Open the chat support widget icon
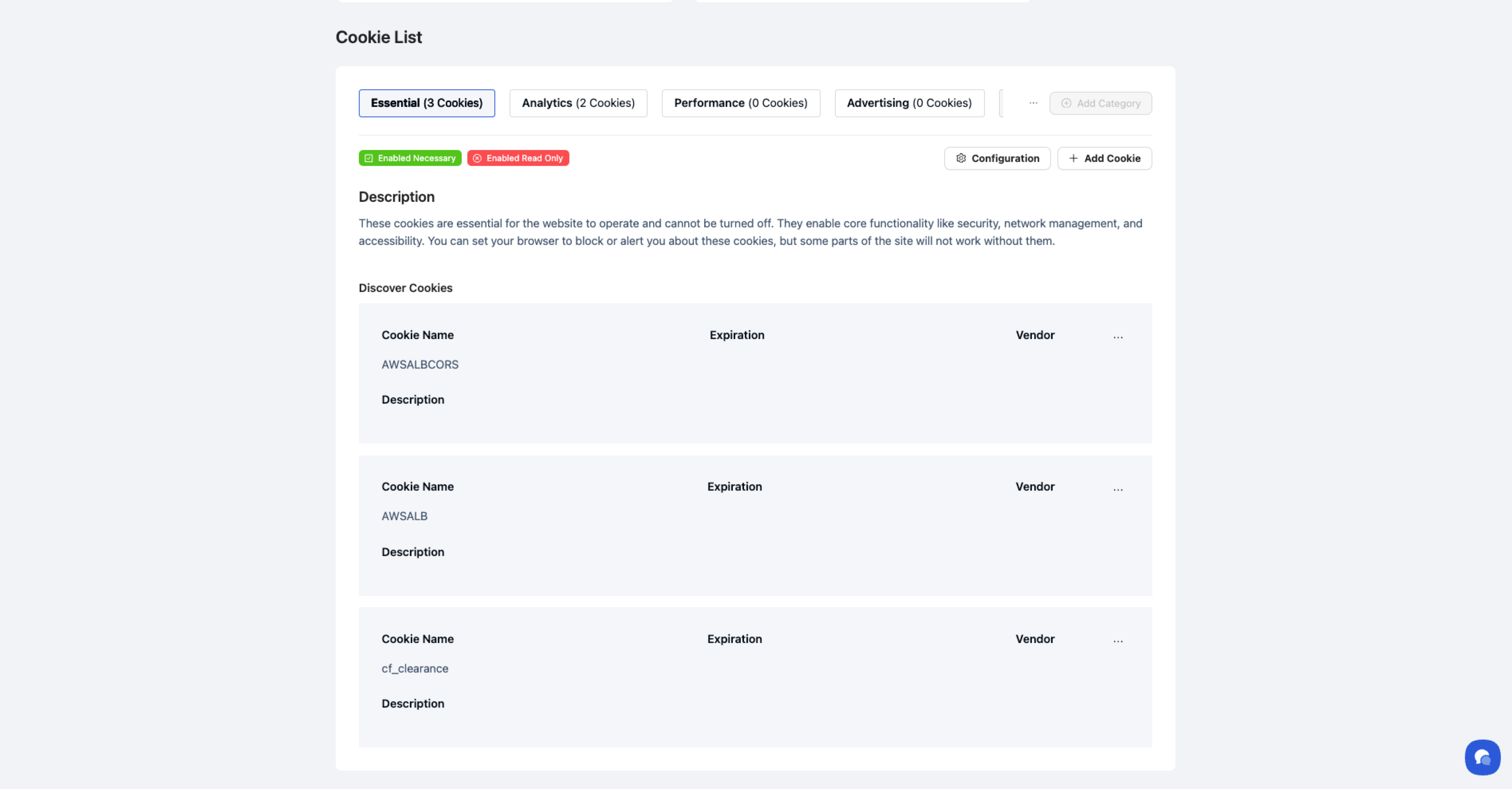 [1482, 757]
